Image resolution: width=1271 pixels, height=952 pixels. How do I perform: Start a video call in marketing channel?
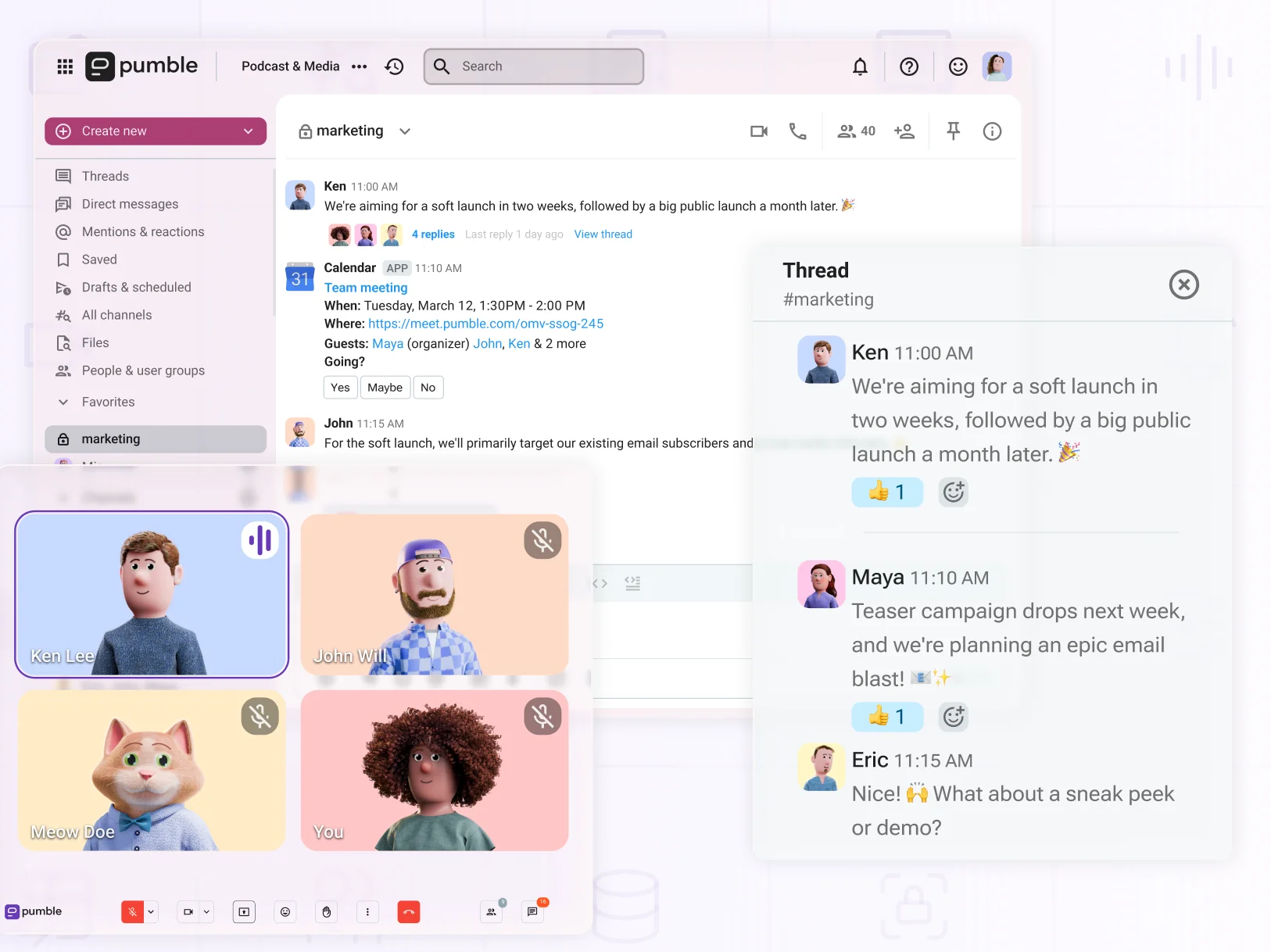(758, 131)
